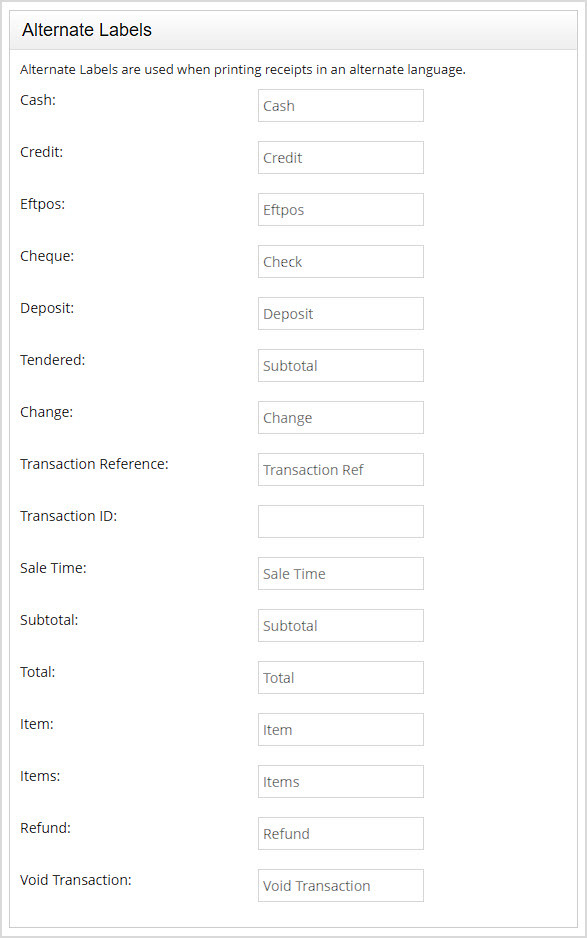Select the Tendered field showing 'Subtotal'
The width and height of the screenshot is (587, 938).
pyautogui.click(x=340, y=365)
